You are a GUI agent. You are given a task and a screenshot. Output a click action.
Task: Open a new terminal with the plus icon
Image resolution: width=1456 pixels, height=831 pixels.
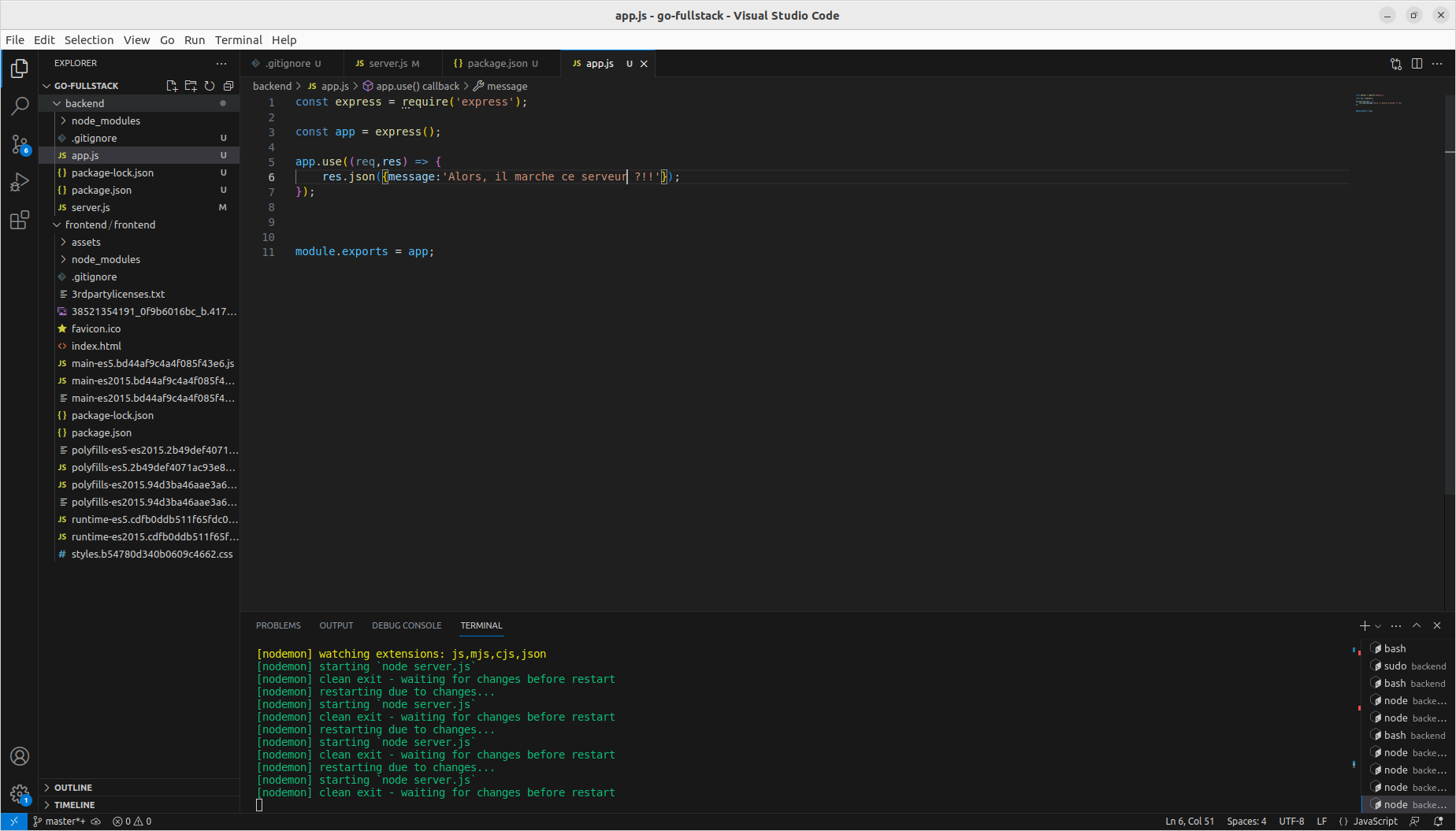click(x=1363, y=625)
